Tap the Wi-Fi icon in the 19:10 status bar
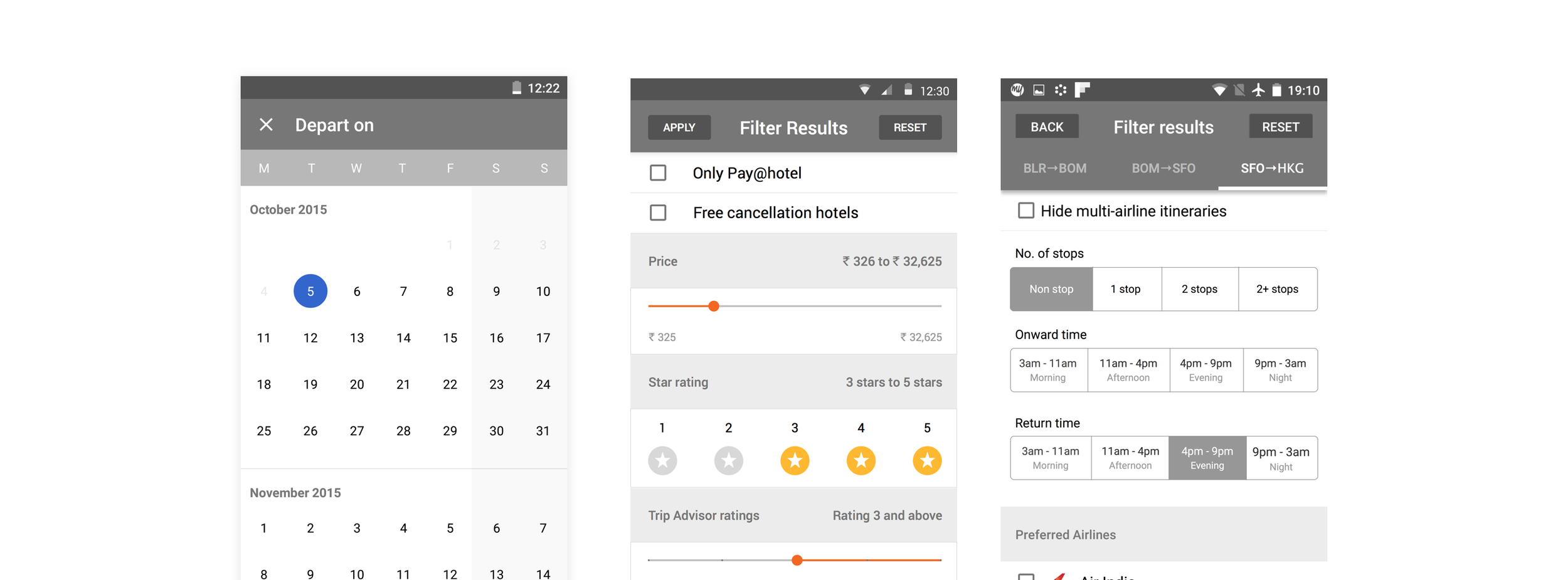1568x580 pixels. [x=1219, y=90]
